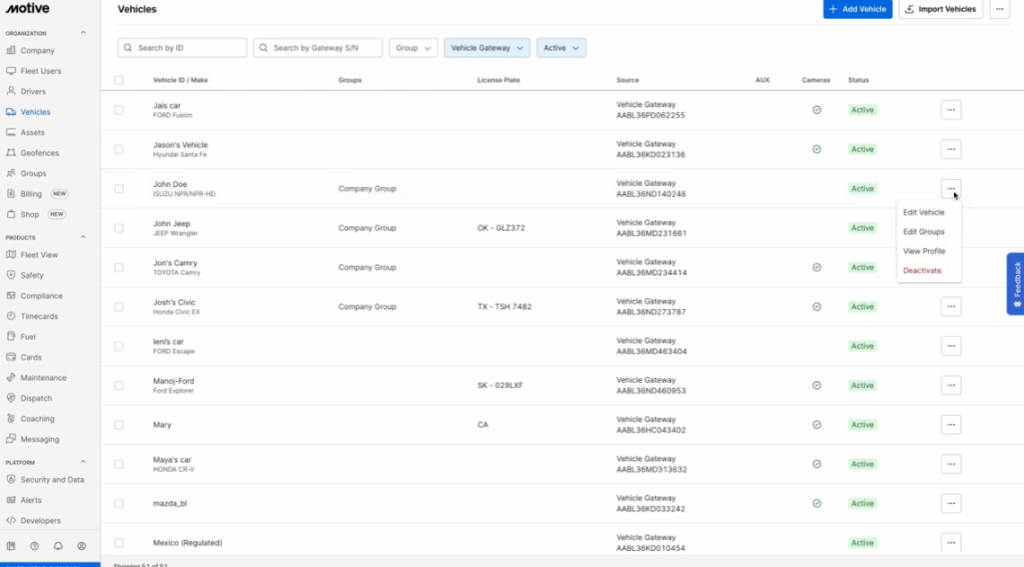This screenshot has height=567, width=1024.
Task: Open the user account icon at bottom
Action: 82,546
